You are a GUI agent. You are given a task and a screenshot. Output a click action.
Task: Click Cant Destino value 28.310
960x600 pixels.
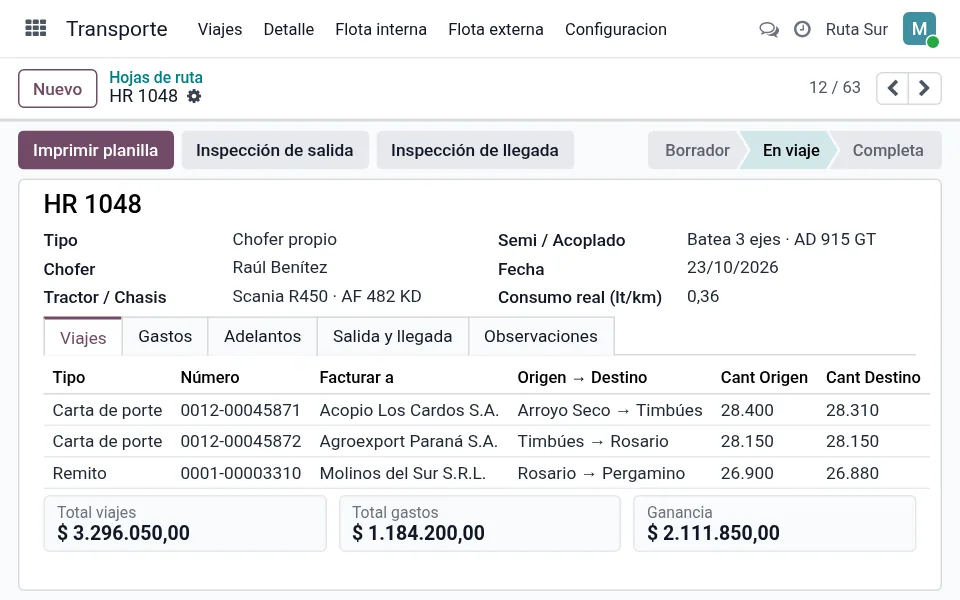(852, 410)
